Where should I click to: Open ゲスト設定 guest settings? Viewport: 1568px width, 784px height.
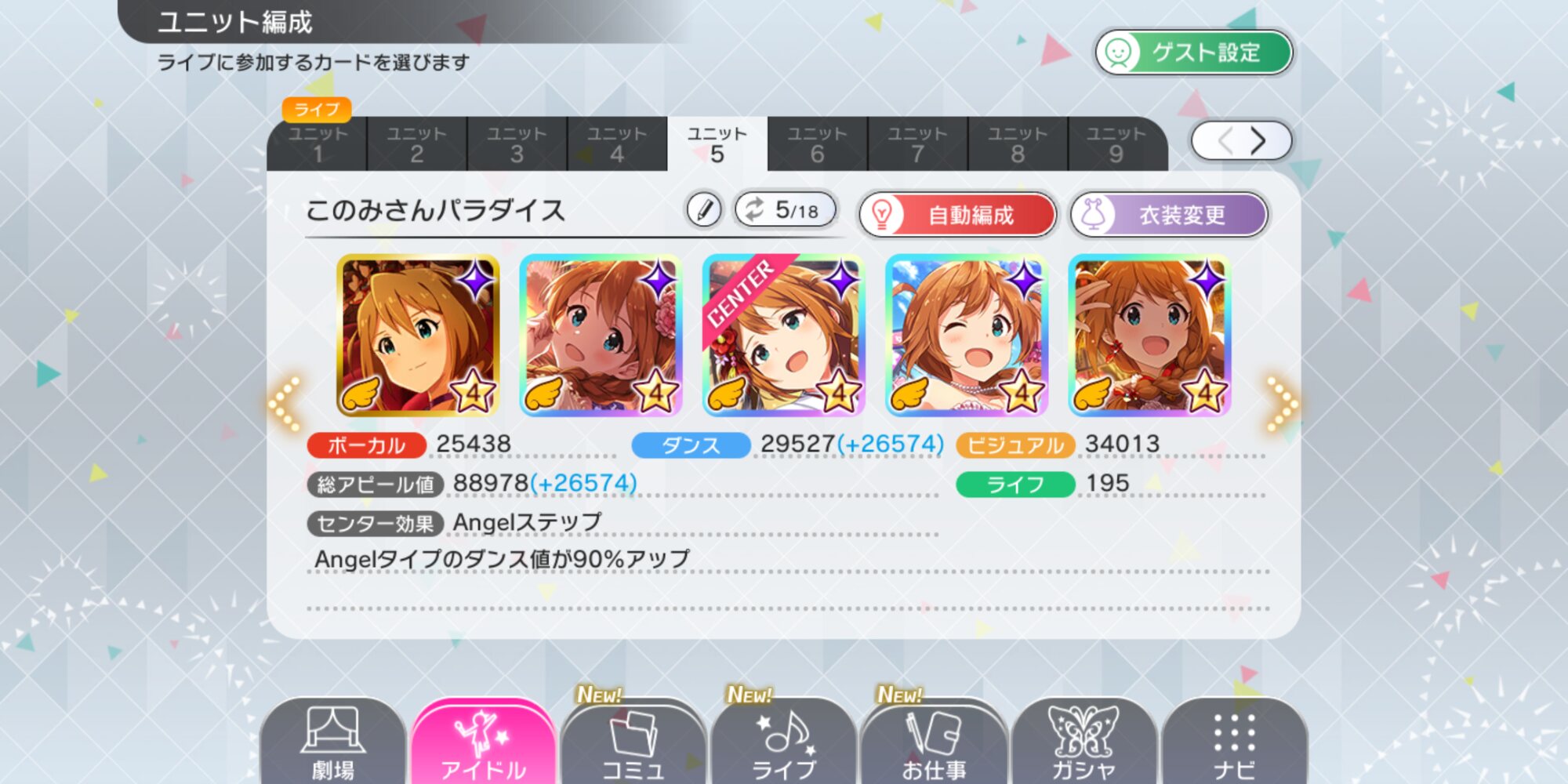coord(1194,53)
